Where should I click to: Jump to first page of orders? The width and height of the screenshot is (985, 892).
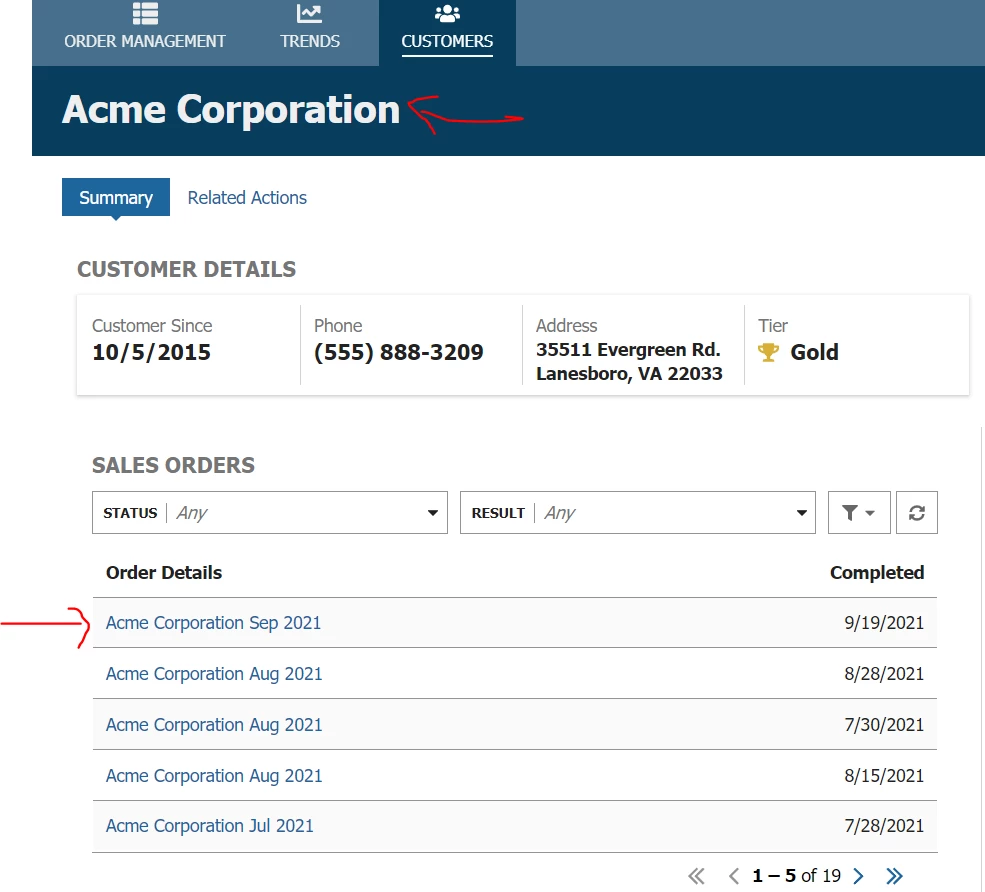pos(697,876)
